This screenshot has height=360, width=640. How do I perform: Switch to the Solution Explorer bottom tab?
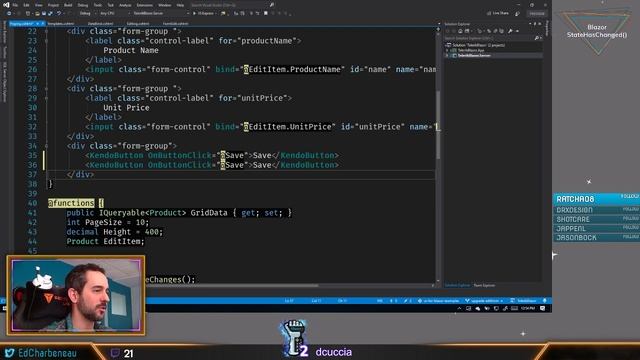tap(457, 285)
